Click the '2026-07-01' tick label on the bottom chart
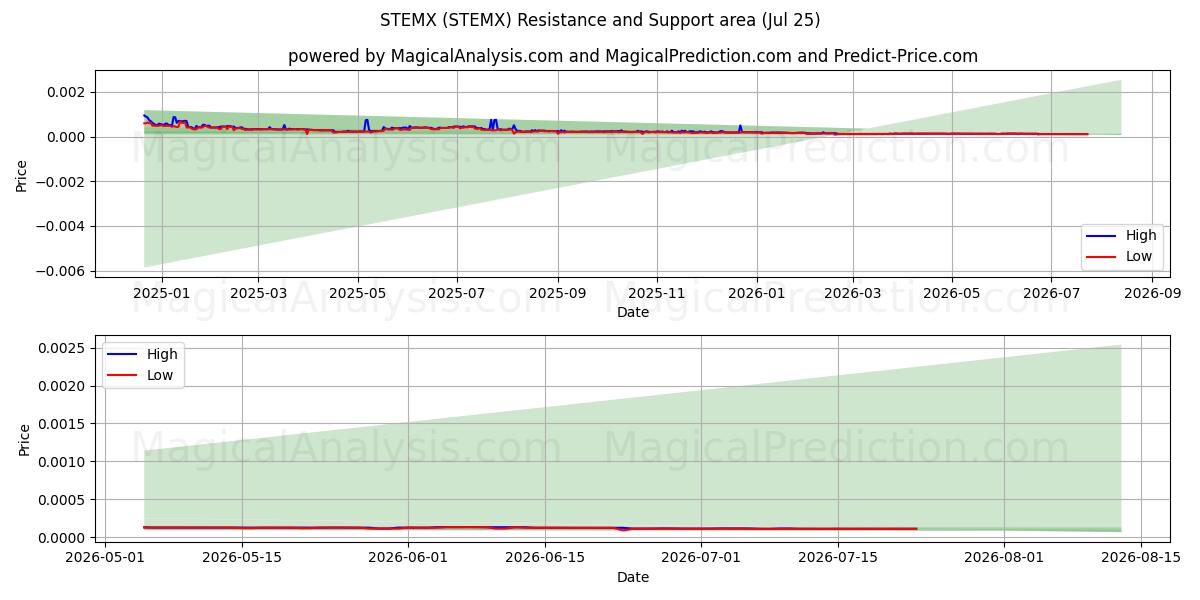 (x=701, y=560)
